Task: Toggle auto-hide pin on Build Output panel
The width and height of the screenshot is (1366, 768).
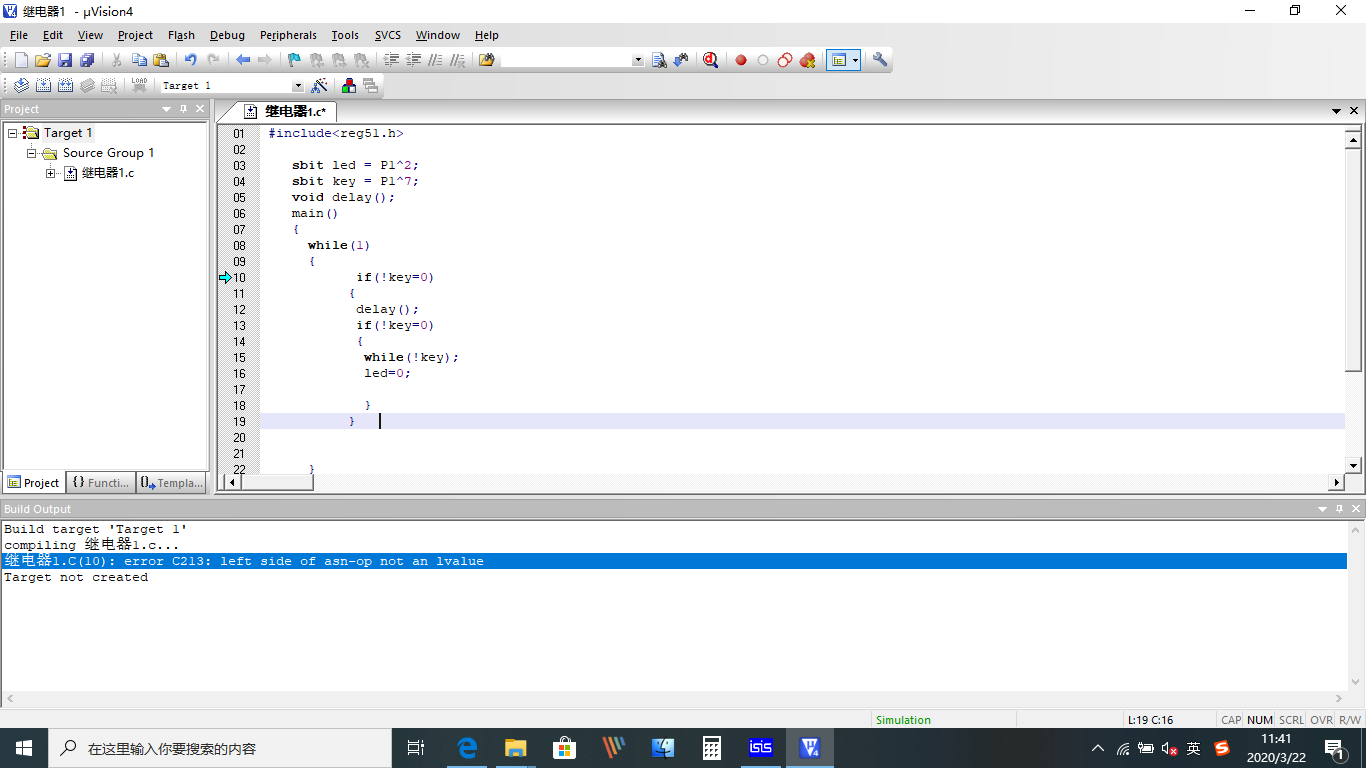Action: 1339,509
